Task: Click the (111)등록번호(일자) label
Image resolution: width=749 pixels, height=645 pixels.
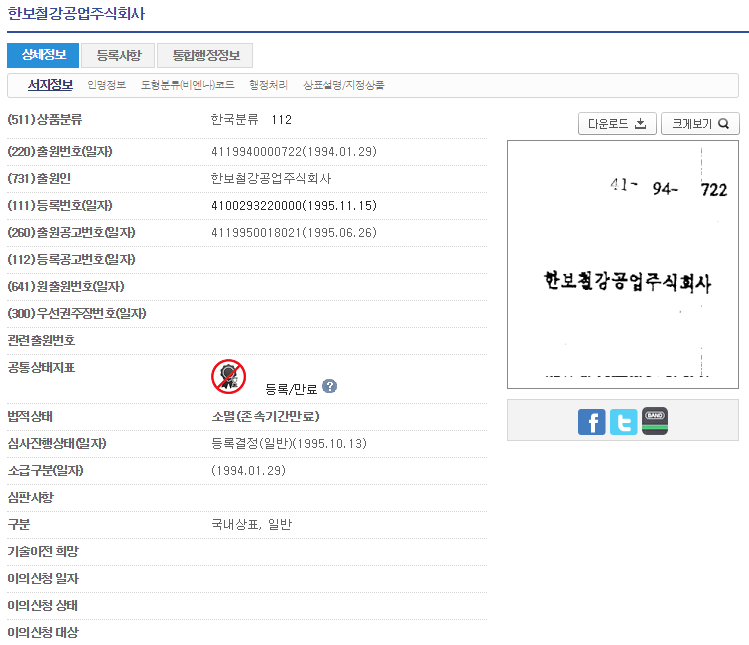Action: coord(60,205)
